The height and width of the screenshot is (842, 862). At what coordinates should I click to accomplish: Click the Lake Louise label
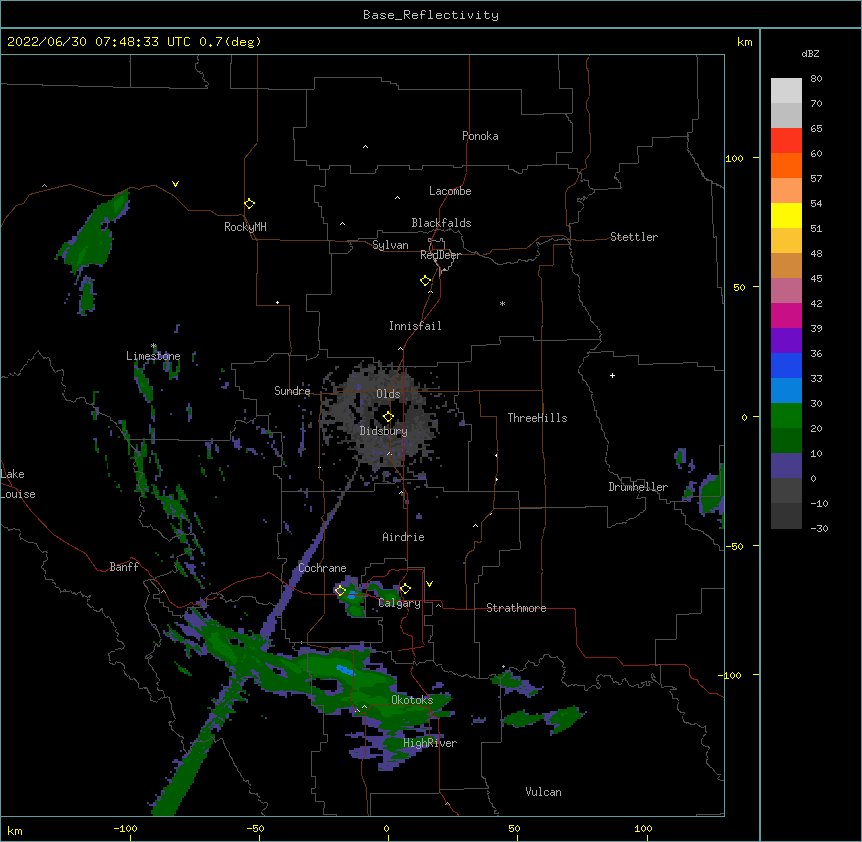coord(18,484)
